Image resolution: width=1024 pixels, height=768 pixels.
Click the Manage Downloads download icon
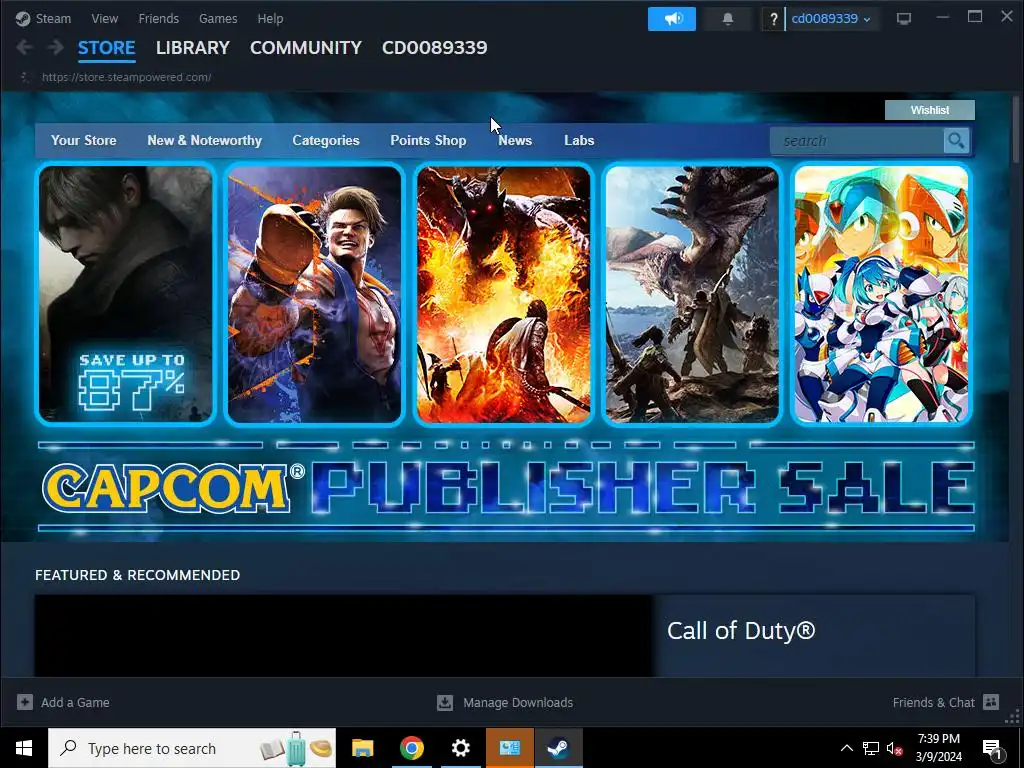445,702
